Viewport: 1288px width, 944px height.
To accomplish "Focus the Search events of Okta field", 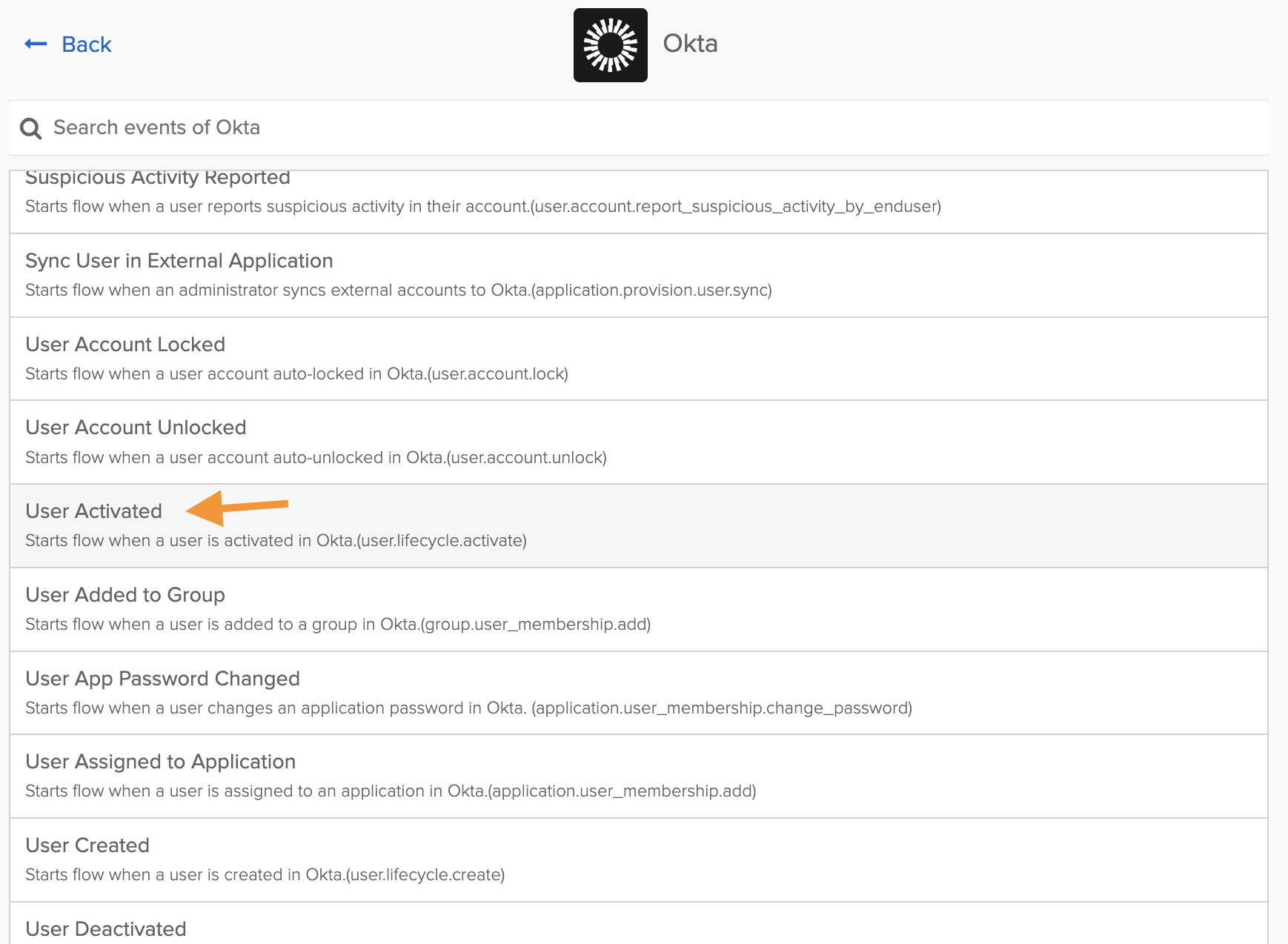I will (x=637, y=127).
